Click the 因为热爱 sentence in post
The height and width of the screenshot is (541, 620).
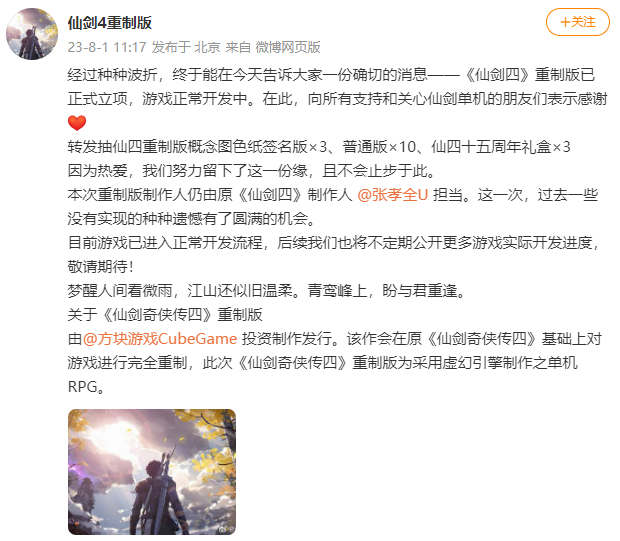coord(252,171)
